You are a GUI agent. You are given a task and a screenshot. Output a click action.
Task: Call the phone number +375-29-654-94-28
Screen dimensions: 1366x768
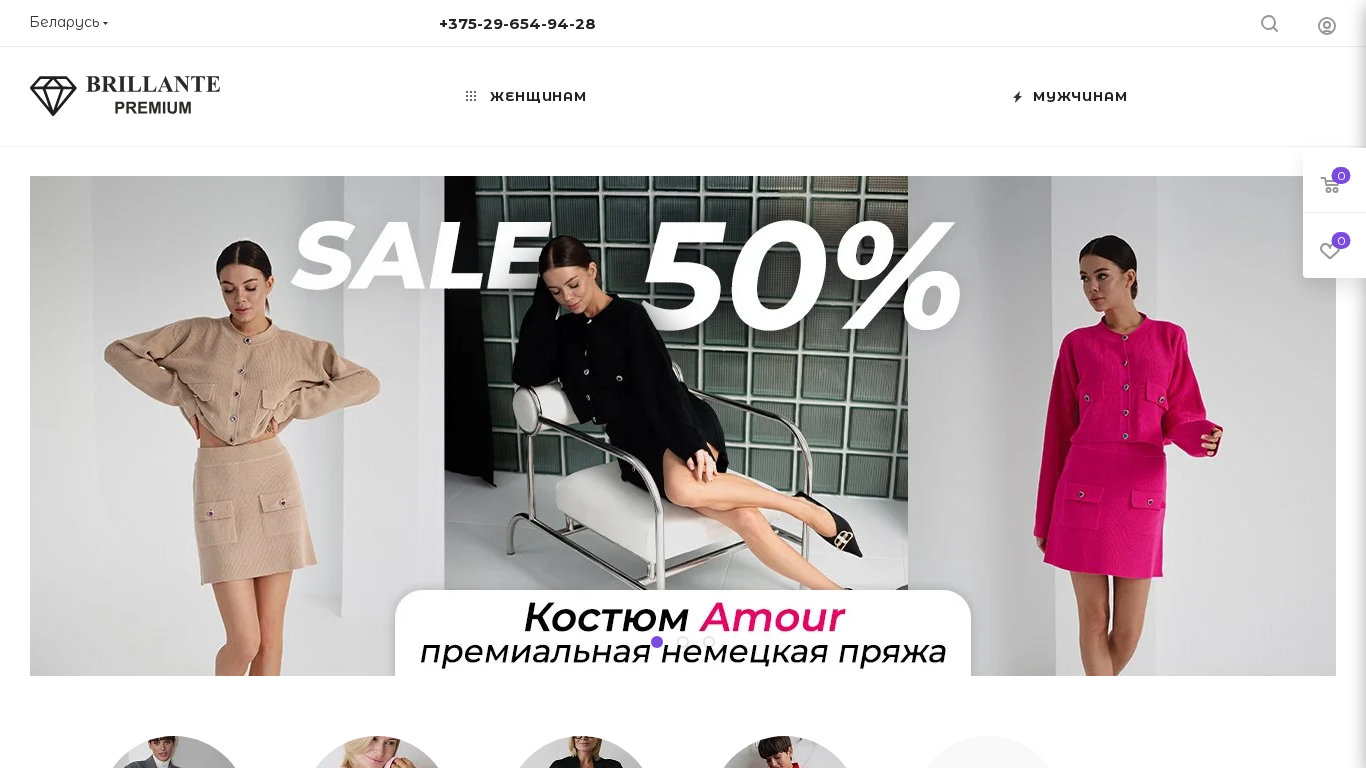click(x=517, y=24)
